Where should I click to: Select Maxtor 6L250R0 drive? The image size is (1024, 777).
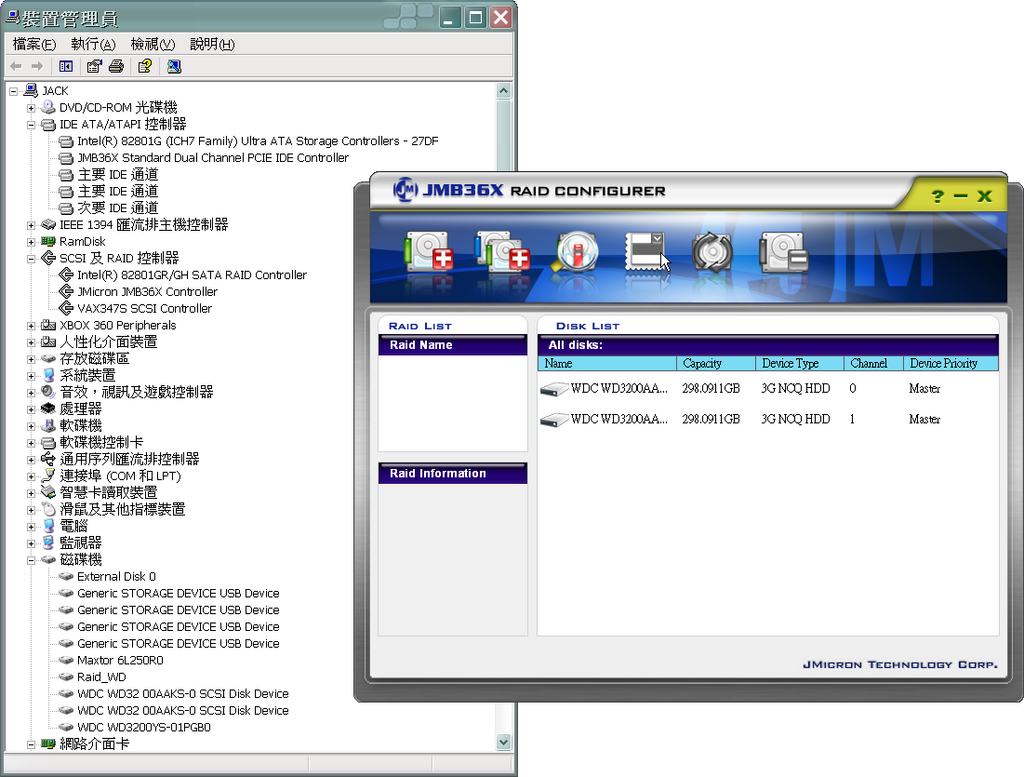120,660
